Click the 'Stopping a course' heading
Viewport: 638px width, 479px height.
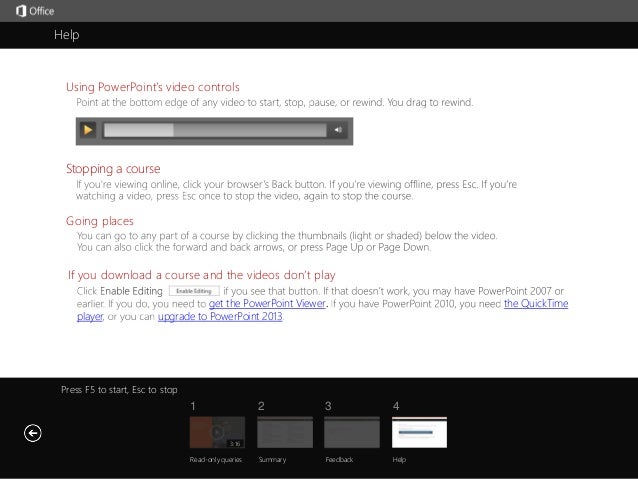[113, 169]
